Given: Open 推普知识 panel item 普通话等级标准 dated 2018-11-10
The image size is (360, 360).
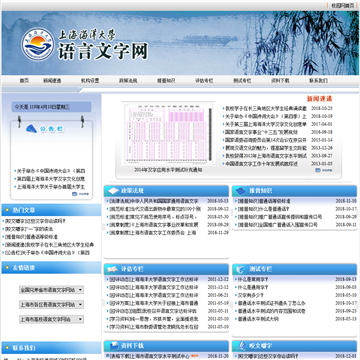Looking at the screenshot, I should (264, 201).
